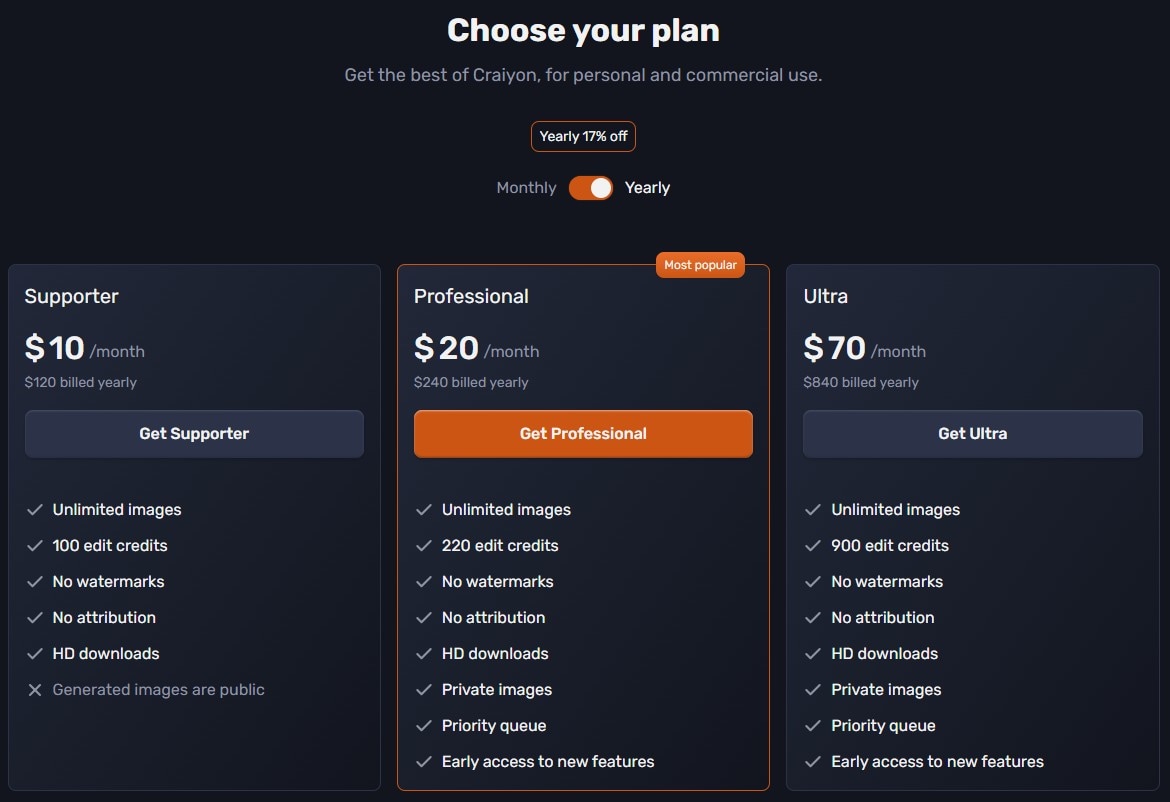The image size is (1170, 802).
Task: Click Get Professional button
Action: (x=583, y=433)
